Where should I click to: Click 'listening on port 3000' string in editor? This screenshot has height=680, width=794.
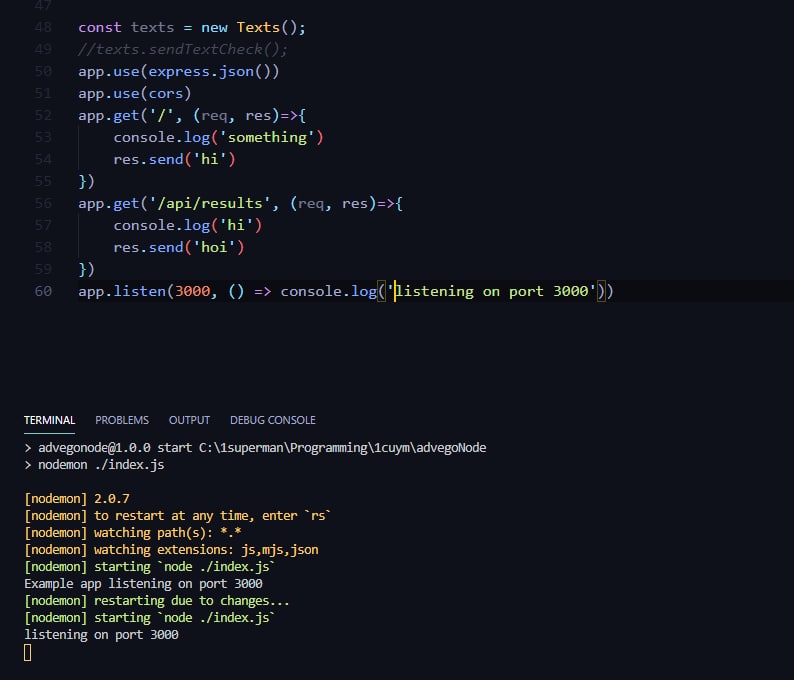(x=492, y=291)
